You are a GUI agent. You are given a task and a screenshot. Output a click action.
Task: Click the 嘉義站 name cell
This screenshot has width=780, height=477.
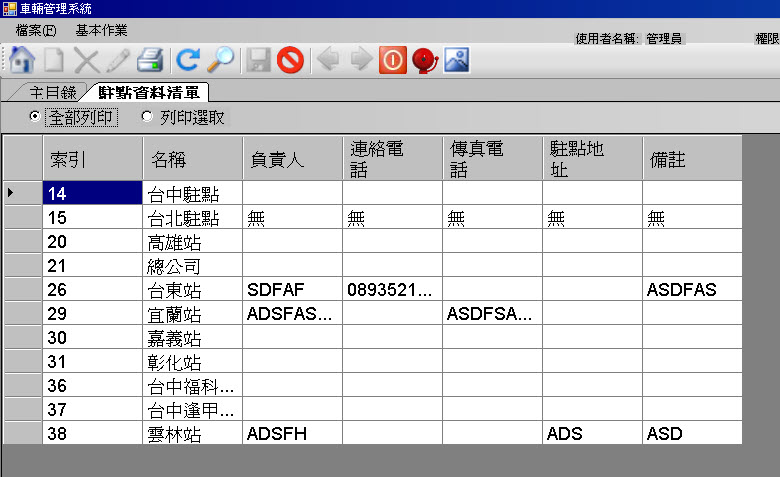coord(193,337)
